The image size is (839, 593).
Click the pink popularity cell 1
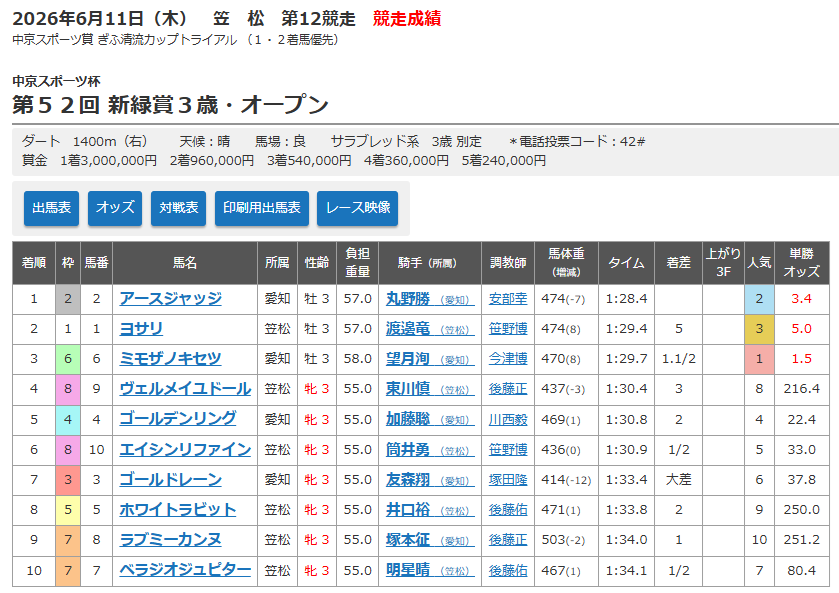(x=759, y=359)
